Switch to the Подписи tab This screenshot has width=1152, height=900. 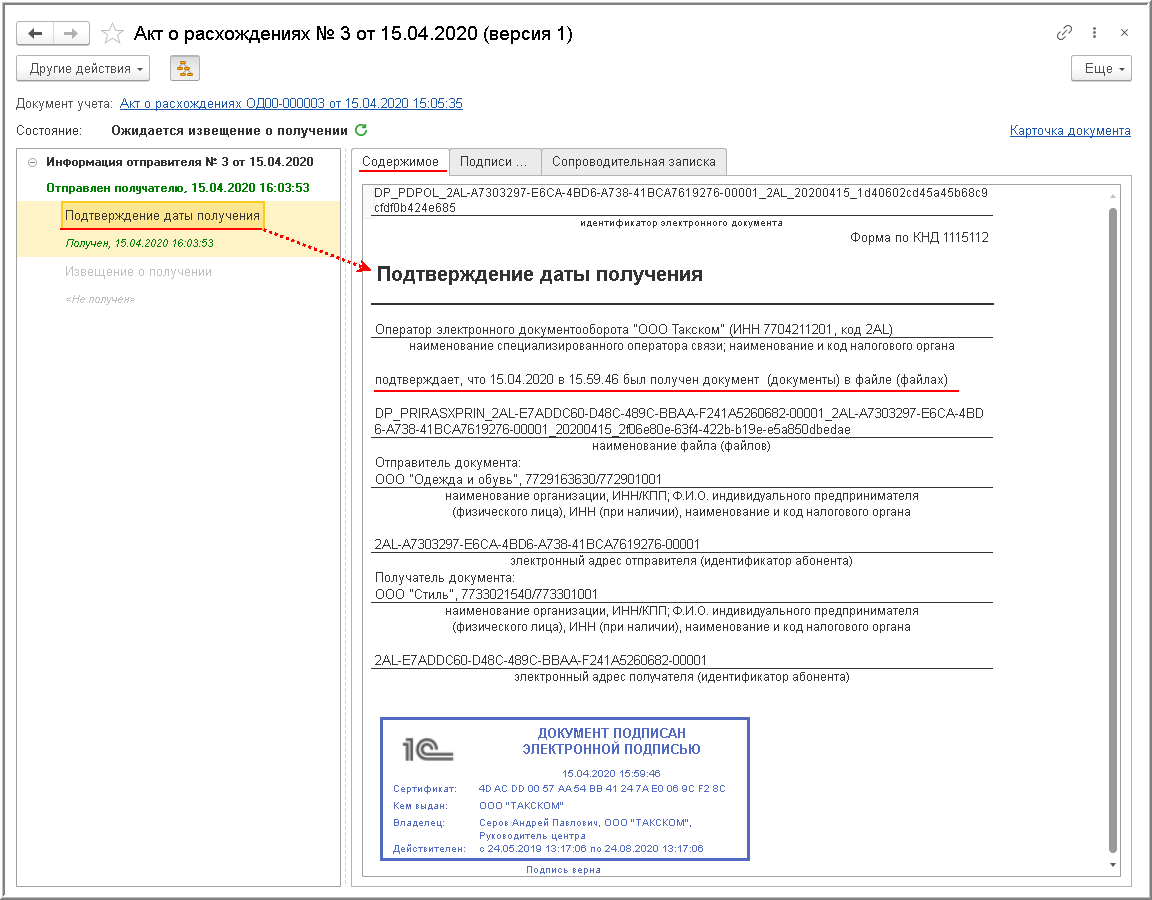point(494,162)
